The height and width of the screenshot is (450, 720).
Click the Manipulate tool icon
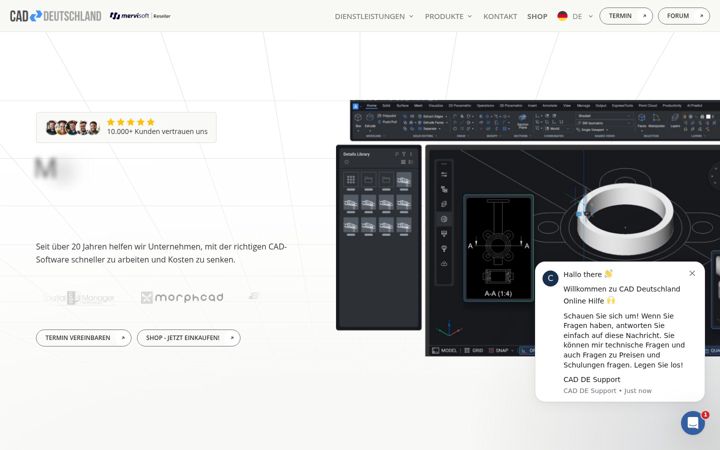coord(657,120)
